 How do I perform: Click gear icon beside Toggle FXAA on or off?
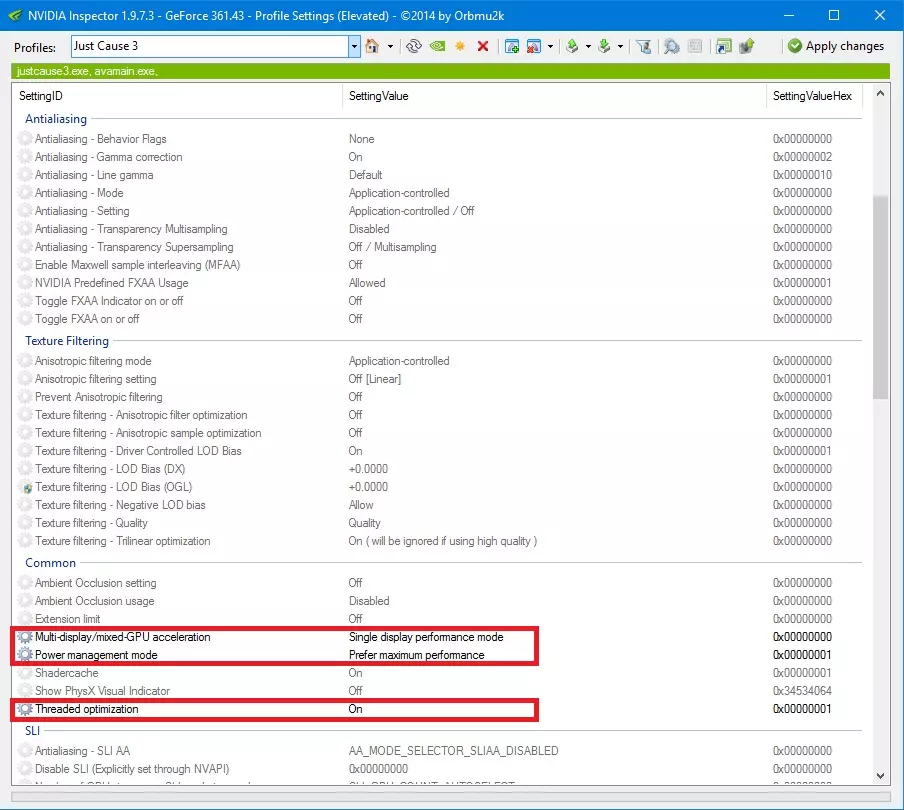pos(25,319)
